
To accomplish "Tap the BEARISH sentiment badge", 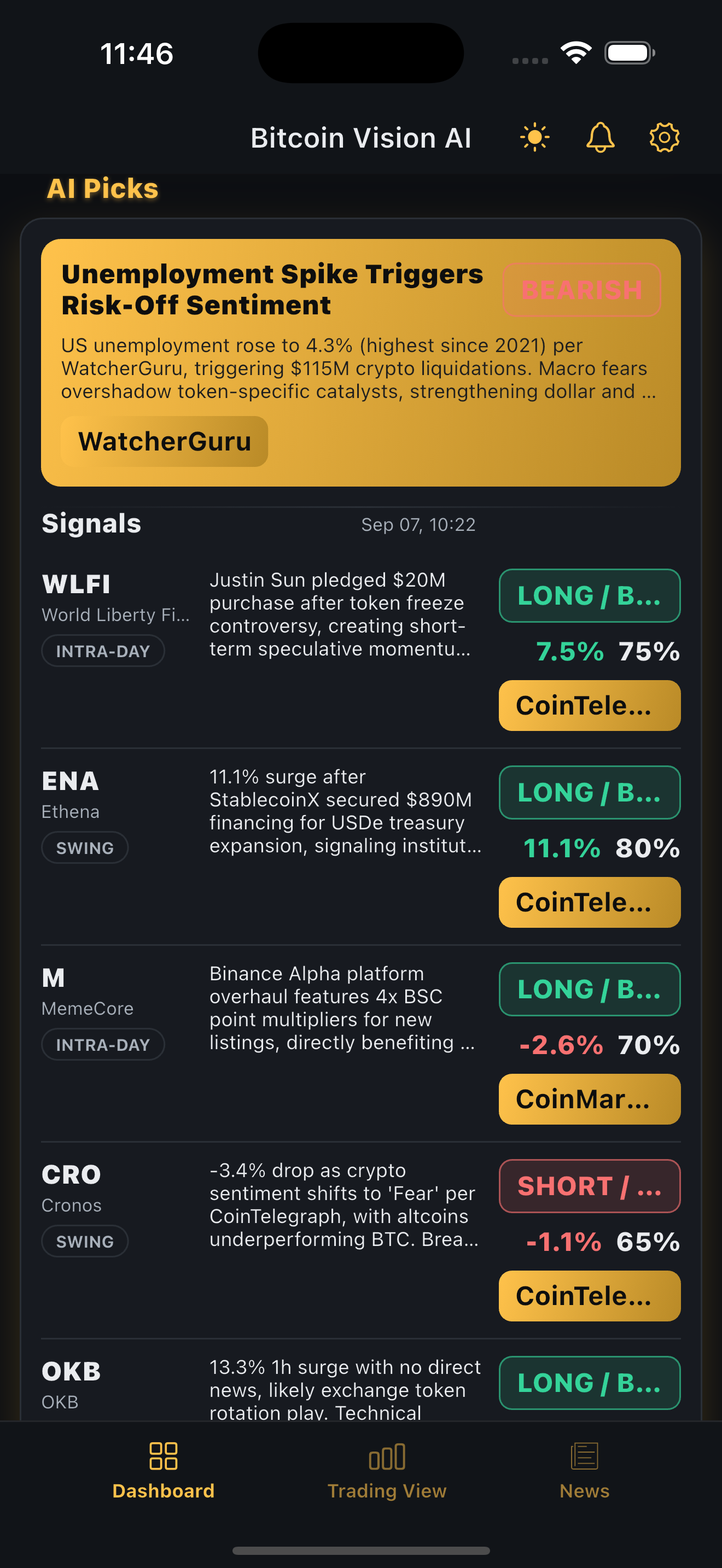I will (581, 290).
